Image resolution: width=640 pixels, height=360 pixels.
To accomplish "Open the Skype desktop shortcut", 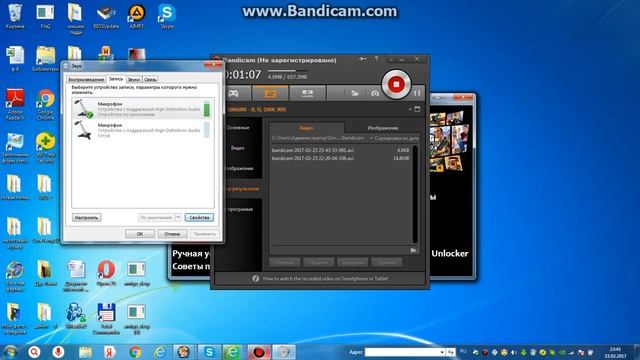I will point(167,16).
